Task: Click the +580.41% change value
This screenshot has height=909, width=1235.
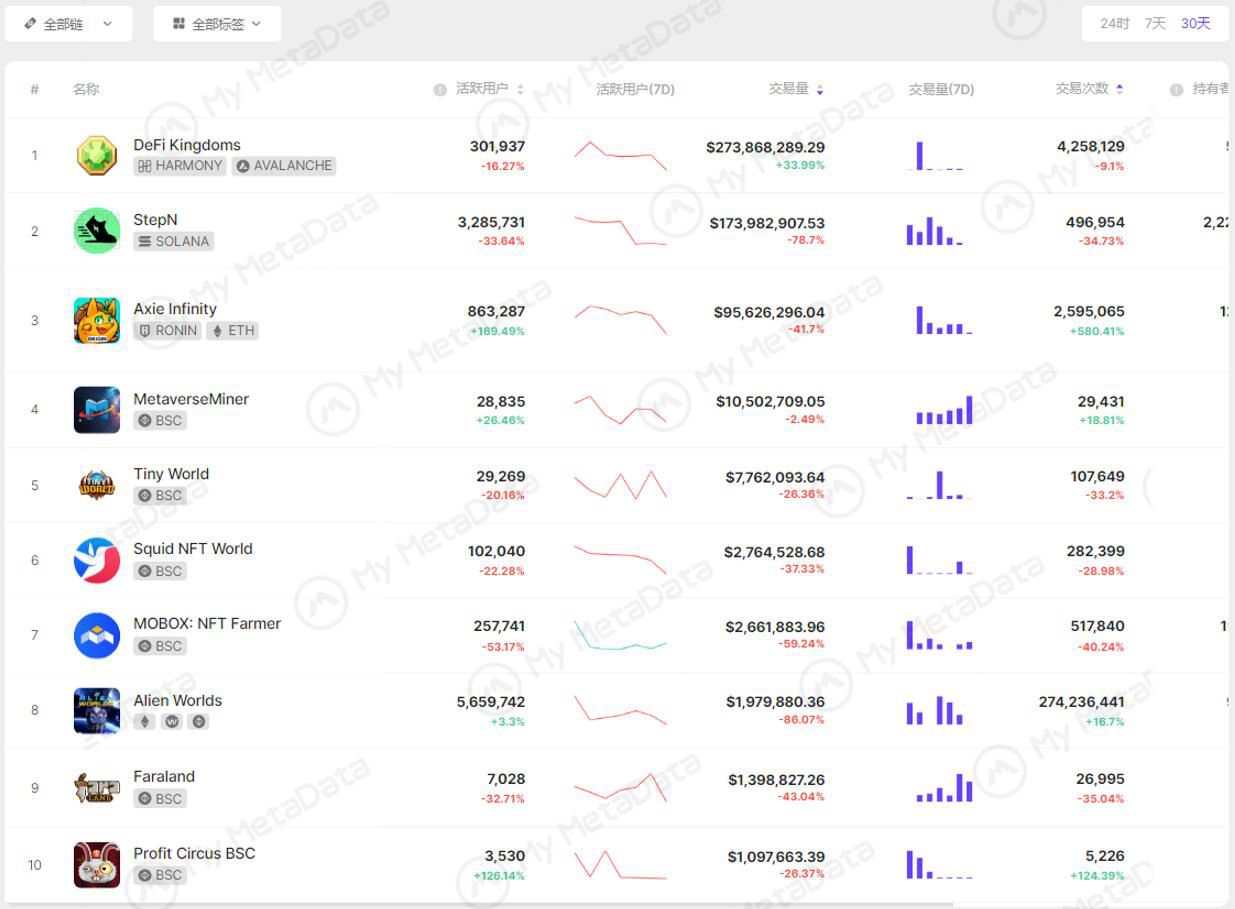Action: pos(1097,331)
